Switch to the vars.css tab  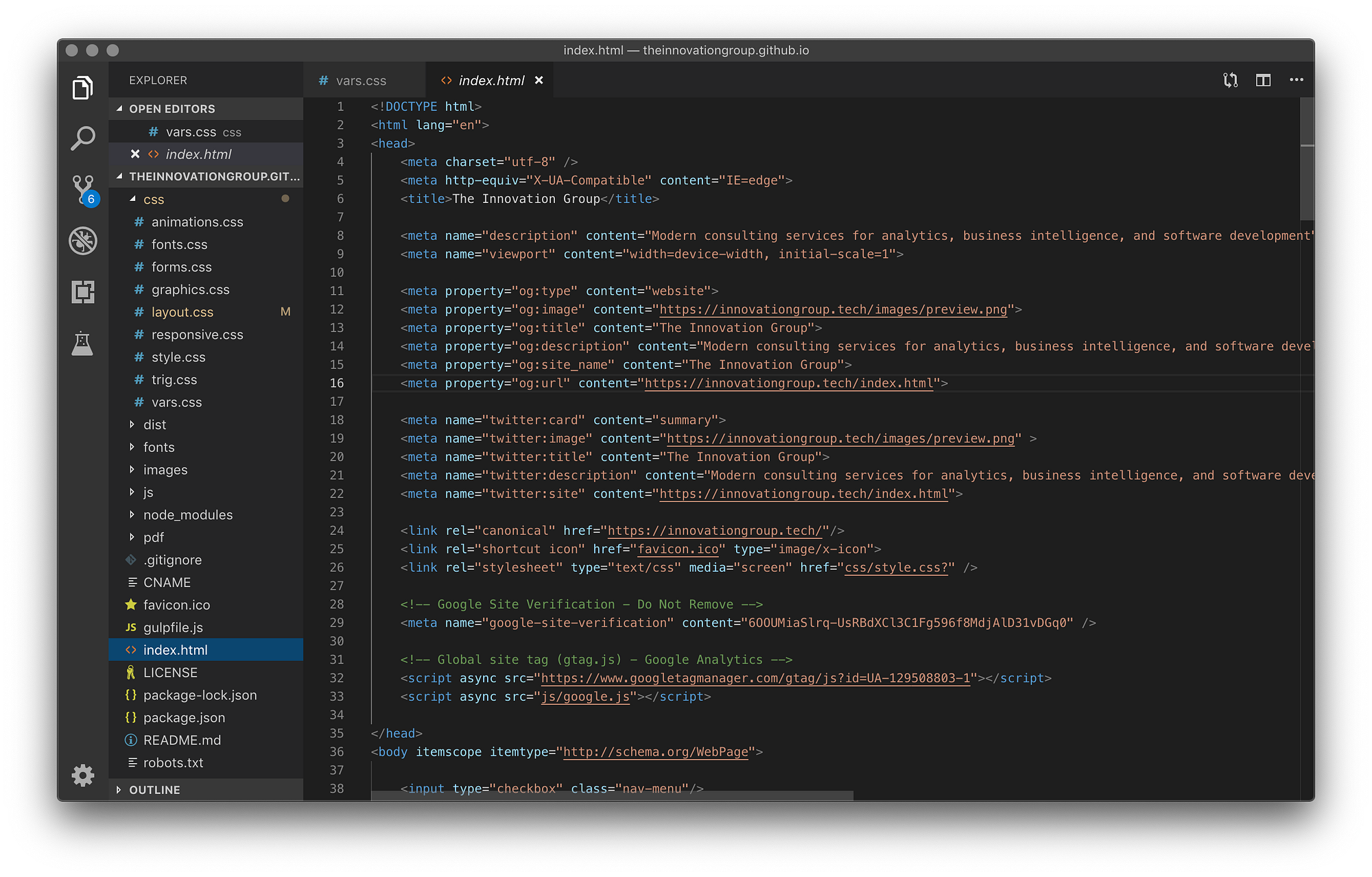coord(360,80)
